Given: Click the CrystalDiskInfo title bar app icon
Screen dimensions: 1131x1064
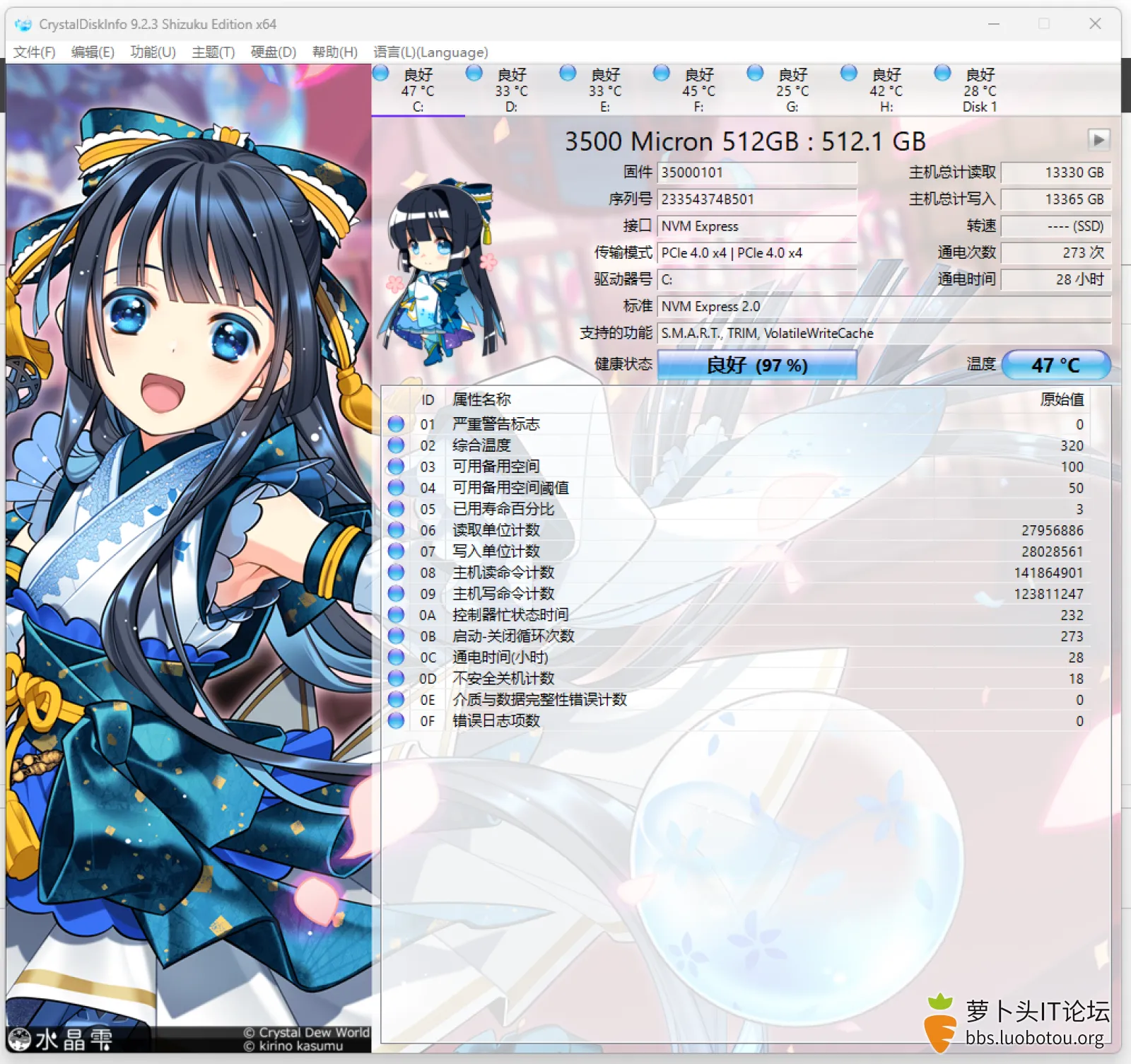Looking at the screenshot, I should [23, 24].
